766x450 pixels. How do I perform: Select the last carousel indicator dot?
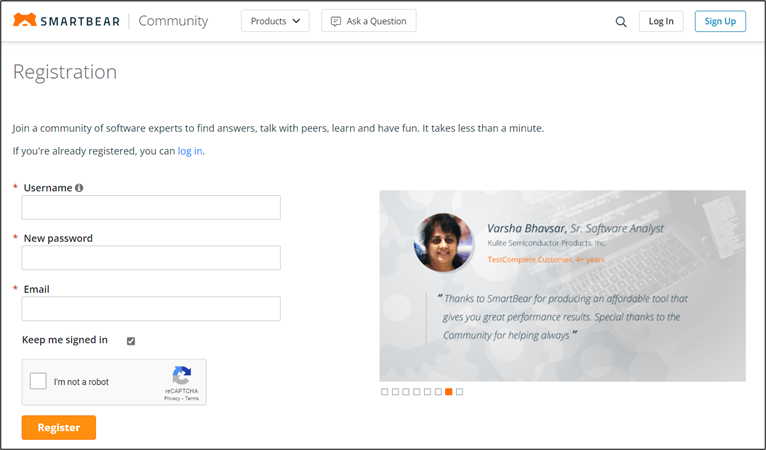460,392
